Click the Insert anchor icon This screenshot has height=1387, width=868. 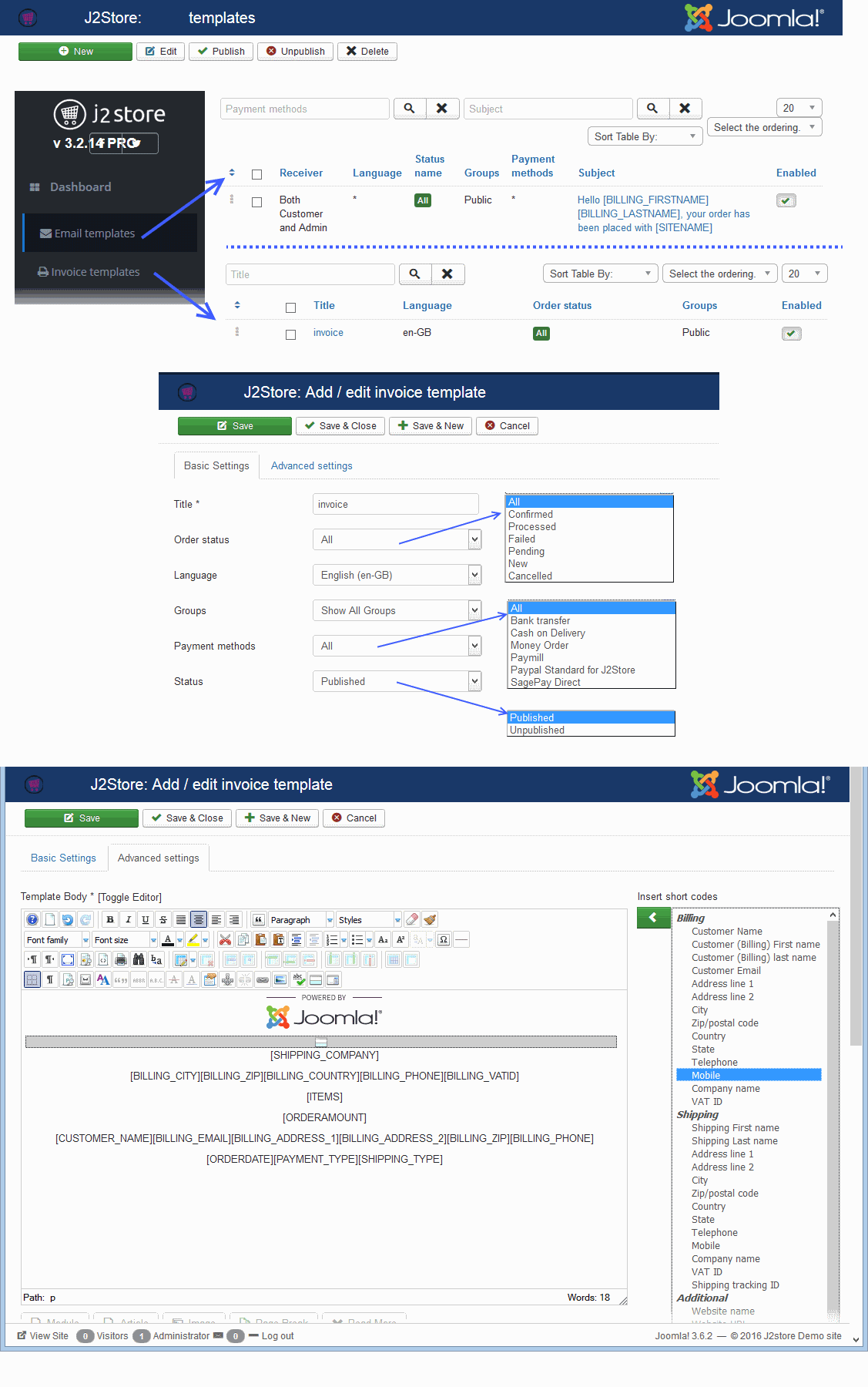pos(227,979)
